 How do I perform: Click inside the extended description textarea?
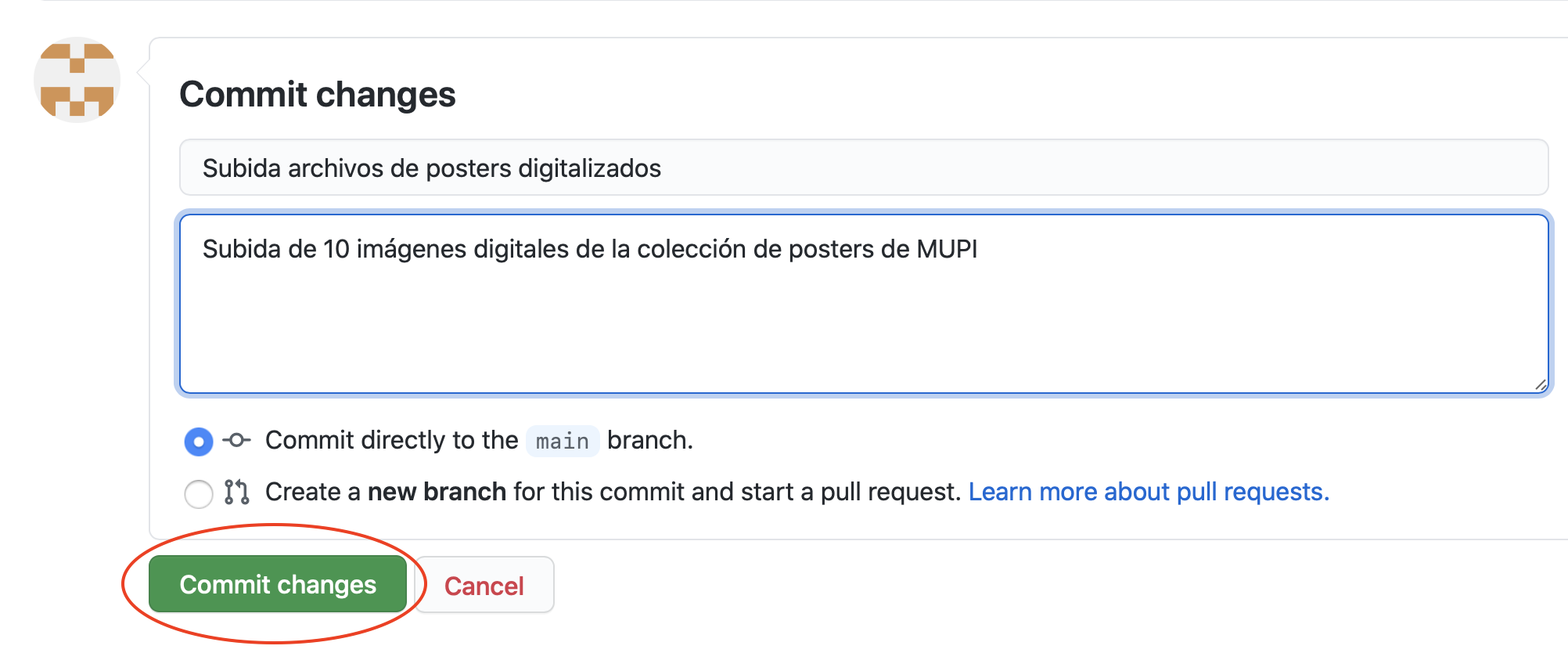[861, 301]
